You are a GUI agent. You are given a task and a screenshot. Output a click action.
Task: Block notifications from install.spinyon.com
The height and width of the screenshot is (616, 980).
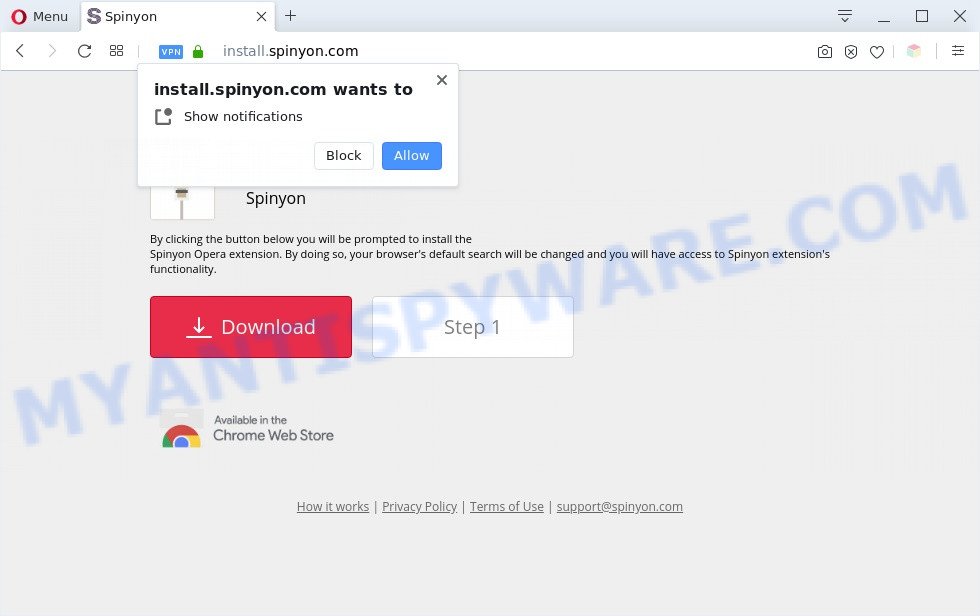click(344, 156)
